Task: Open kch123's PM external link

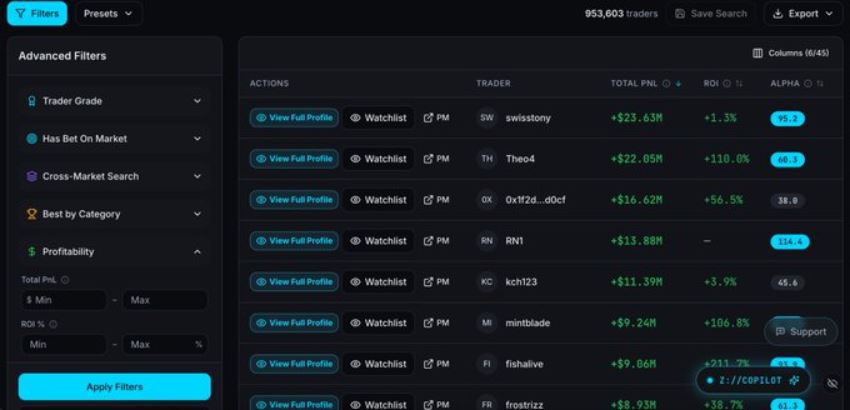Action: tap(436, 282)
